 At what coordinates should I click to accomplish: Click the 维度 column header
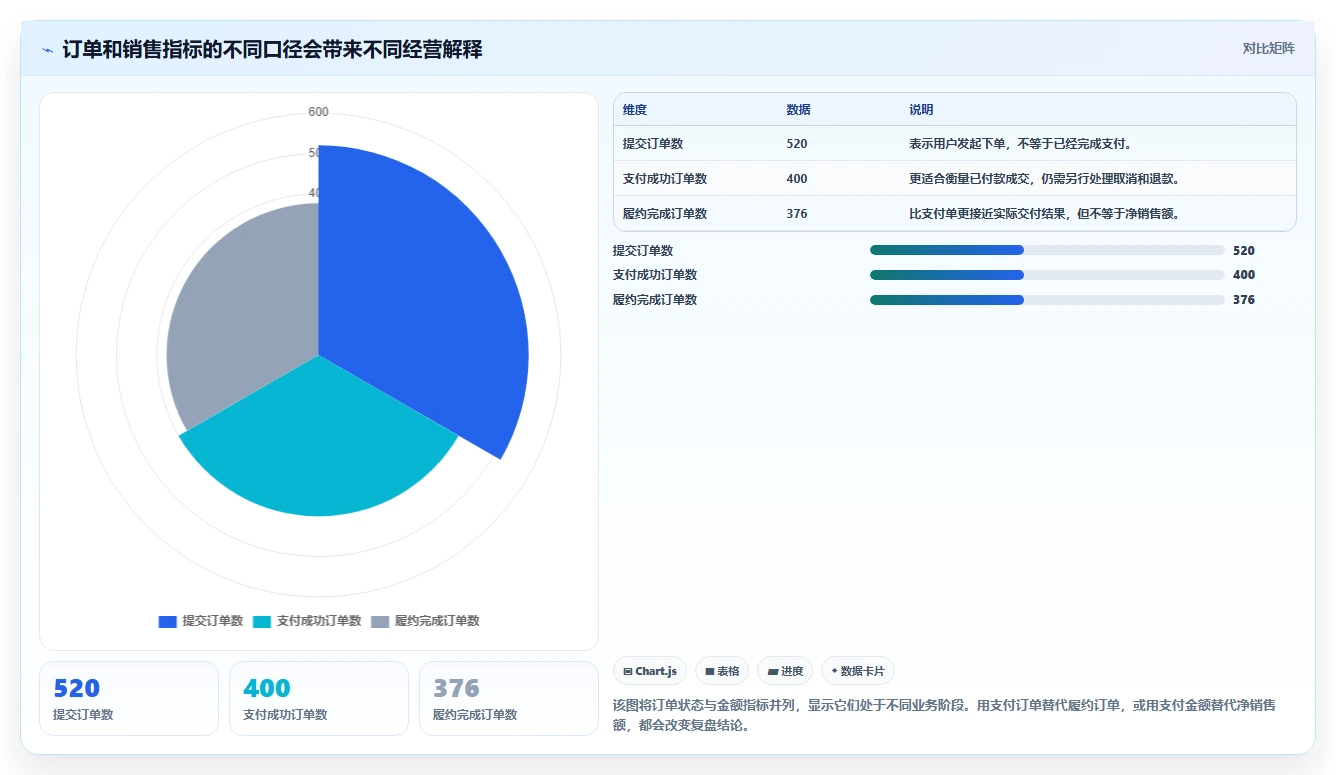coord(635,110)
